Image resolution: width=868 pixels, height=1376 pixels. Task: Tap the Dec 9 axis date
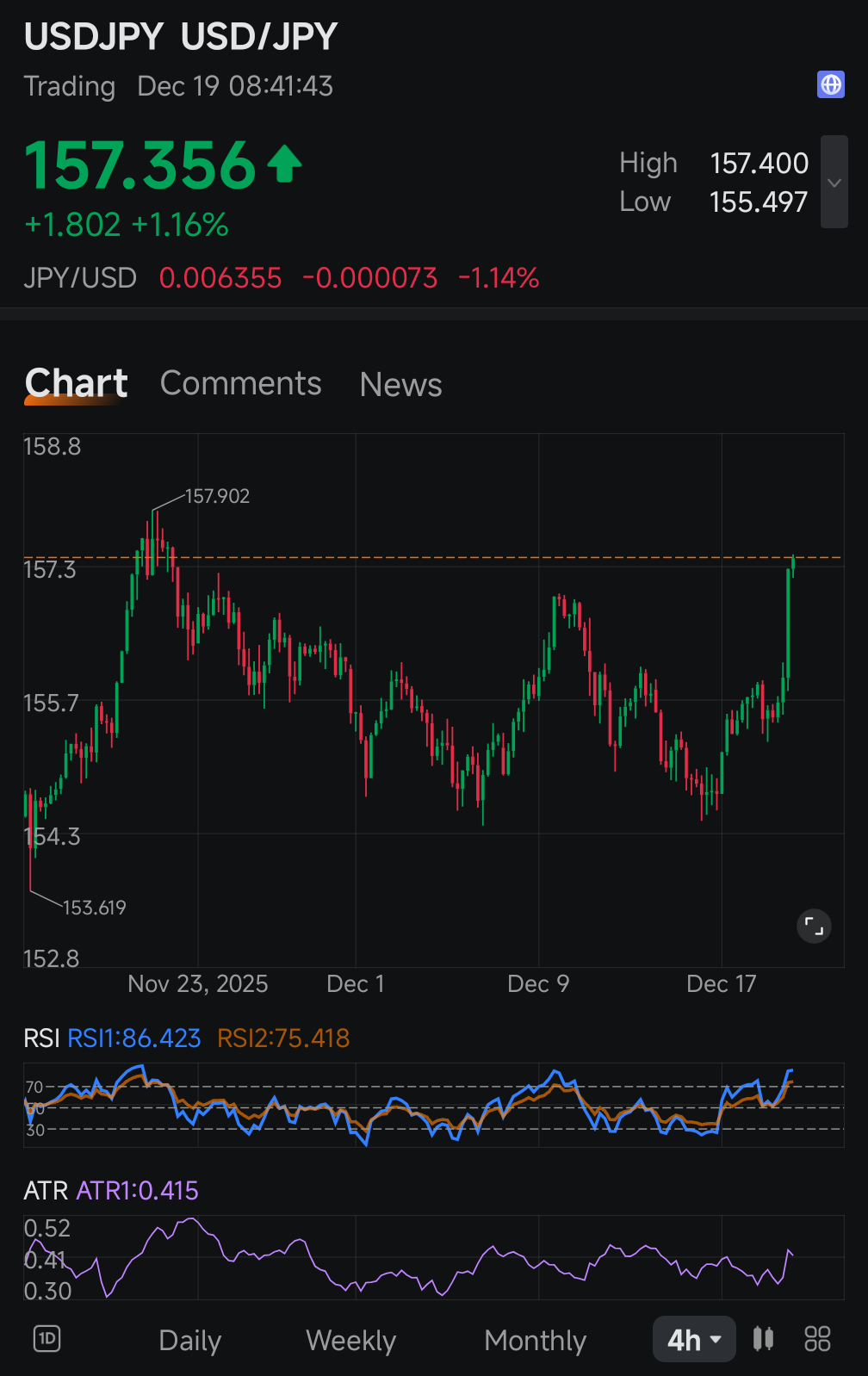tap(539, 983)
